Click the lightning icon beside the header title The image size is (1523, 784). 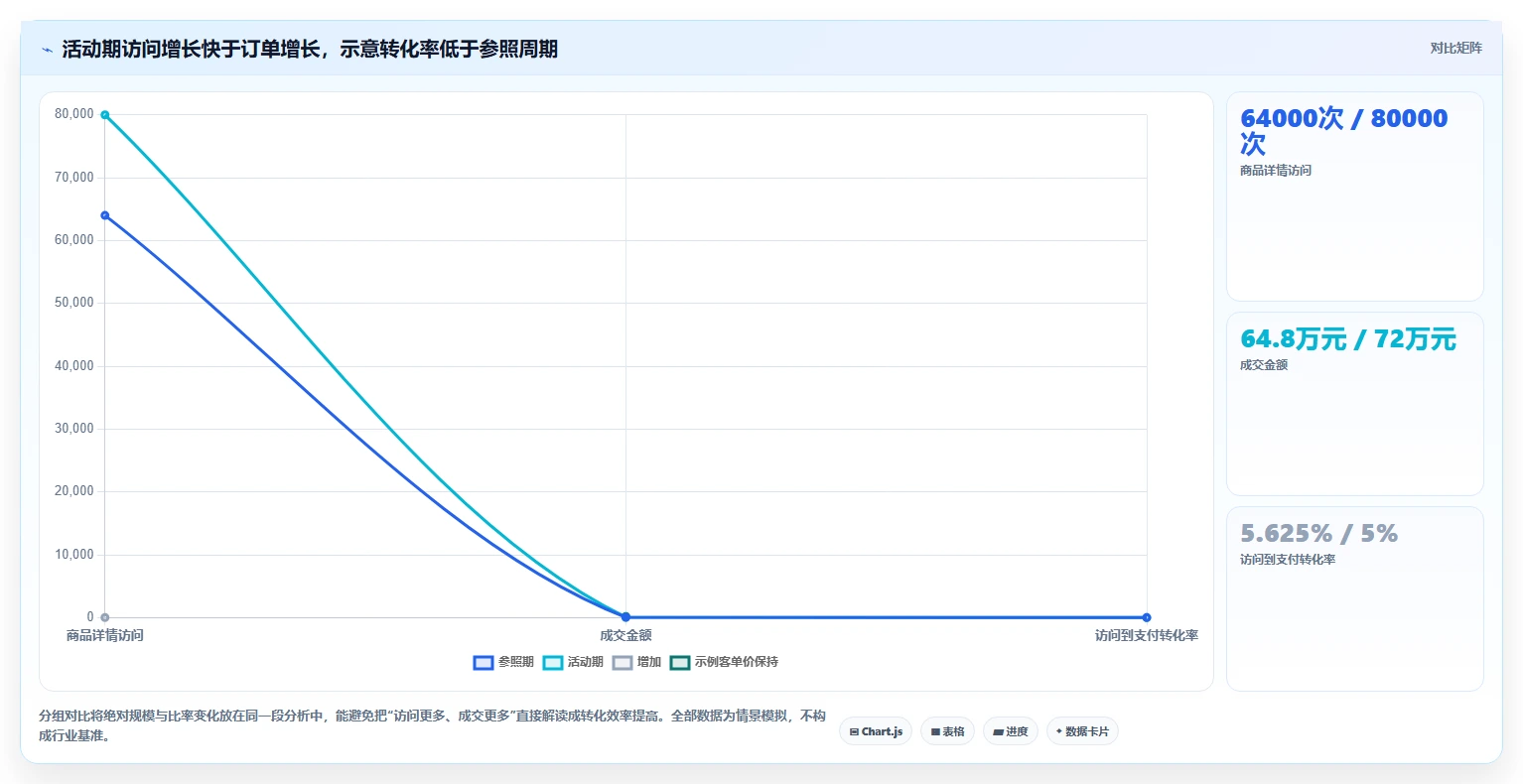point(47,50)
